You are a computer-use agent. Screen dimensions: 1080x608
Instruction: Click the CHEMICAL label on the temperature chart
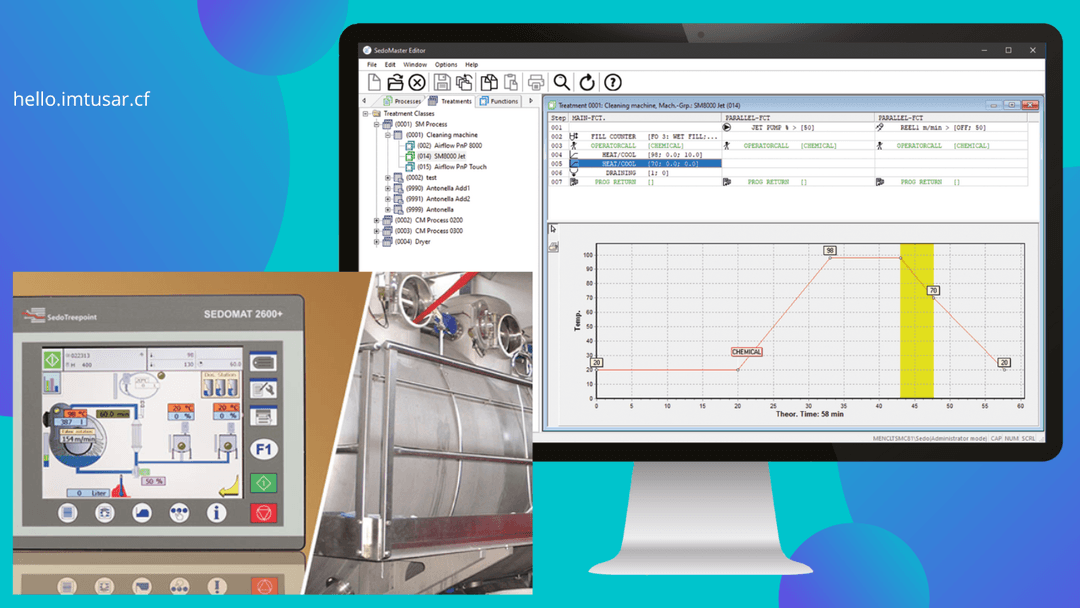pos(747,352)
